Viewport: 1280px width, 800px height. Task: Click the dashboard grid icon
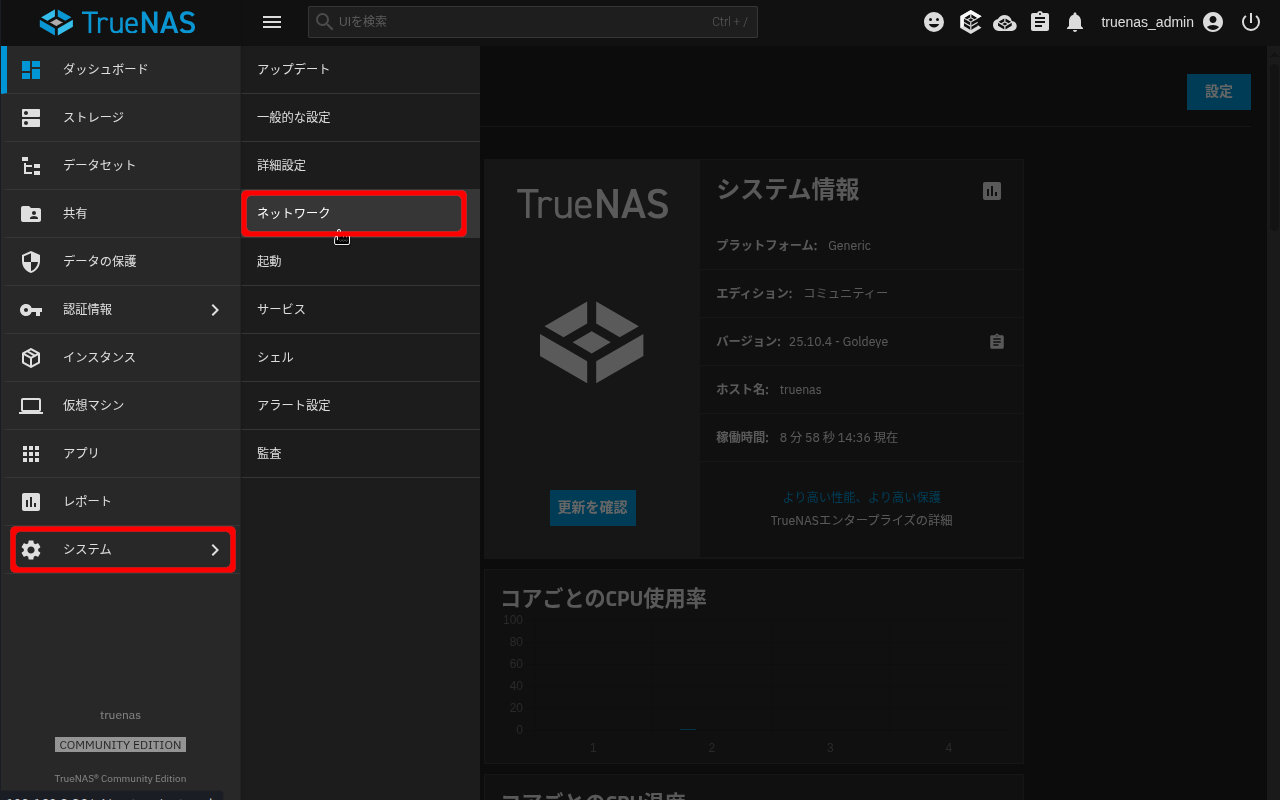tap(31, 69)
